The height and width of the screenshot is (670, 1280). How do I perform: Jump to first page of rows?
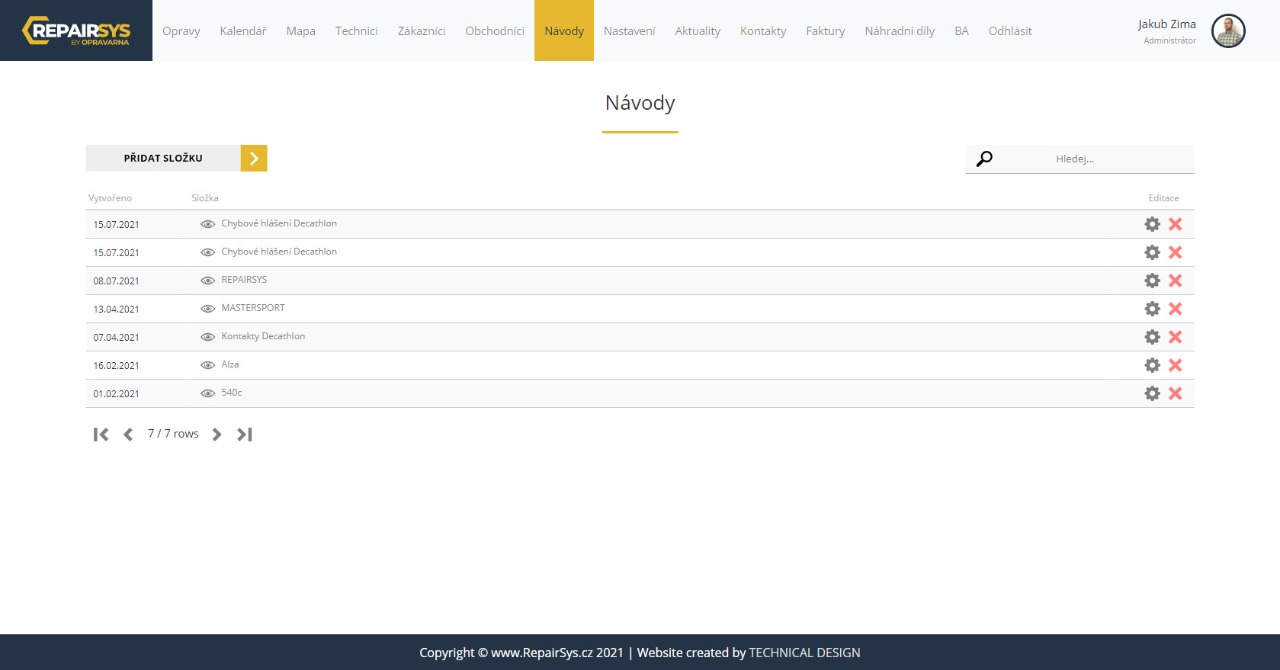pyautogui.click(x=101, y=434)
